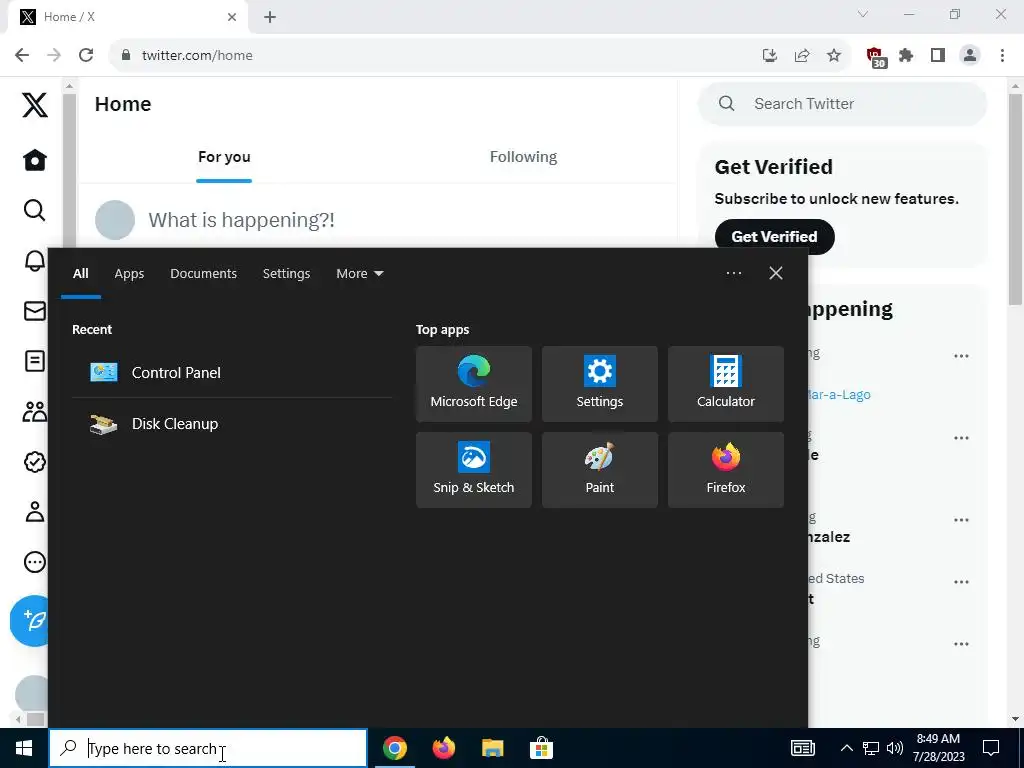Click the Get Verified button
Image resolution: width=1024 pixels, height=768 pixels.
click(x=775, y=236)
